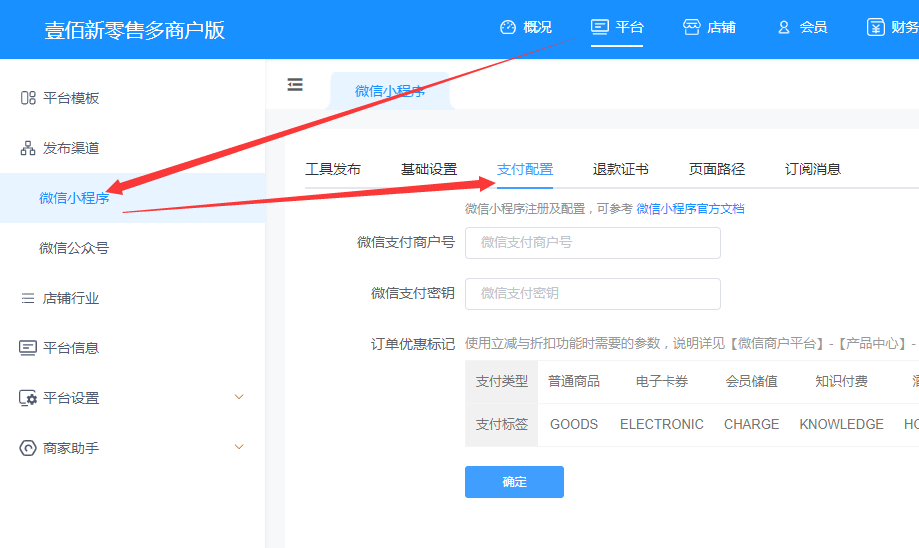Screen dimensions: 919x548
Task: Click the 支付类型 header cell
Action: tap(502, 382)
